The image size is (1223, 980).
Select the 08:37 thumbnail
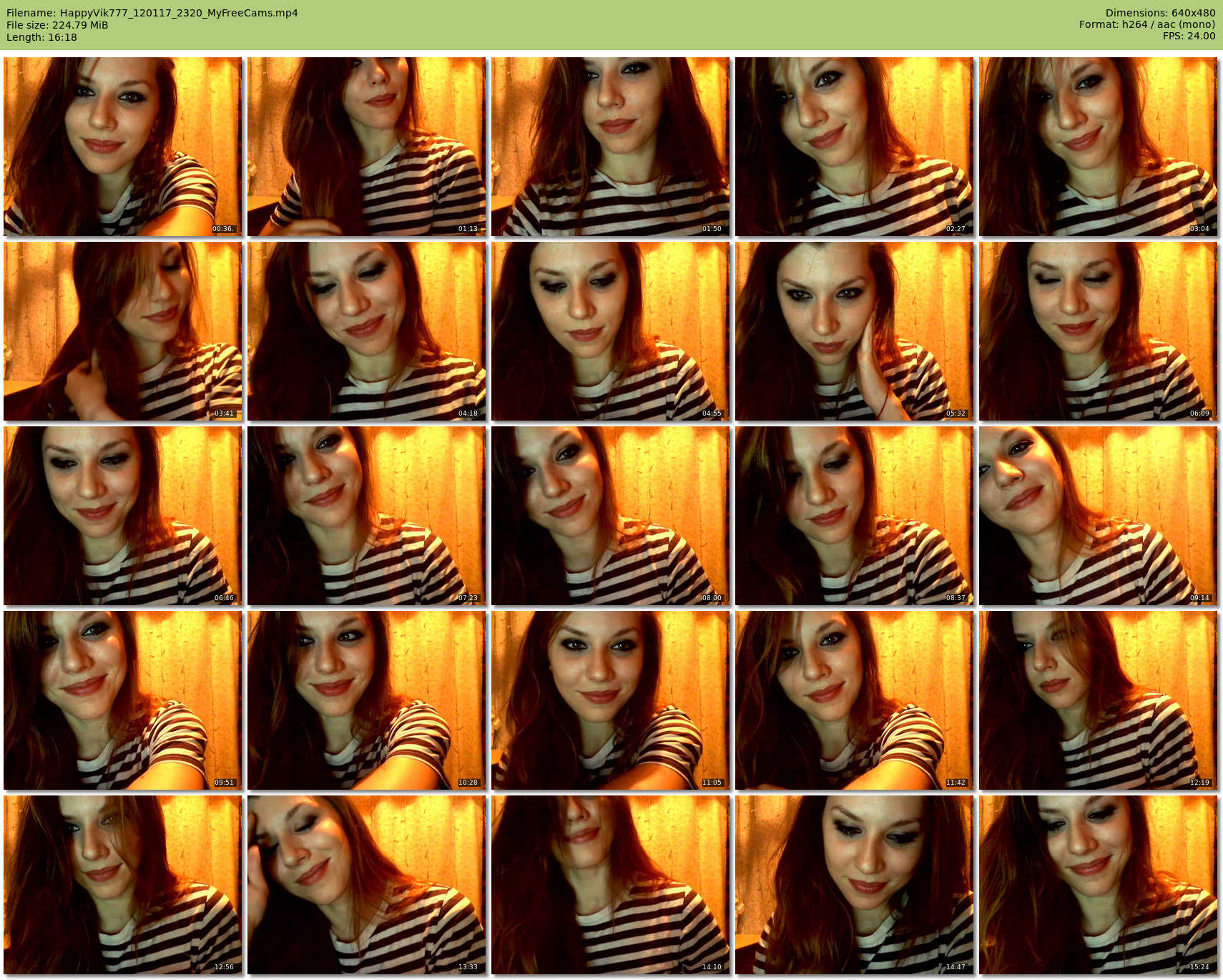click(x=855, y=516)
